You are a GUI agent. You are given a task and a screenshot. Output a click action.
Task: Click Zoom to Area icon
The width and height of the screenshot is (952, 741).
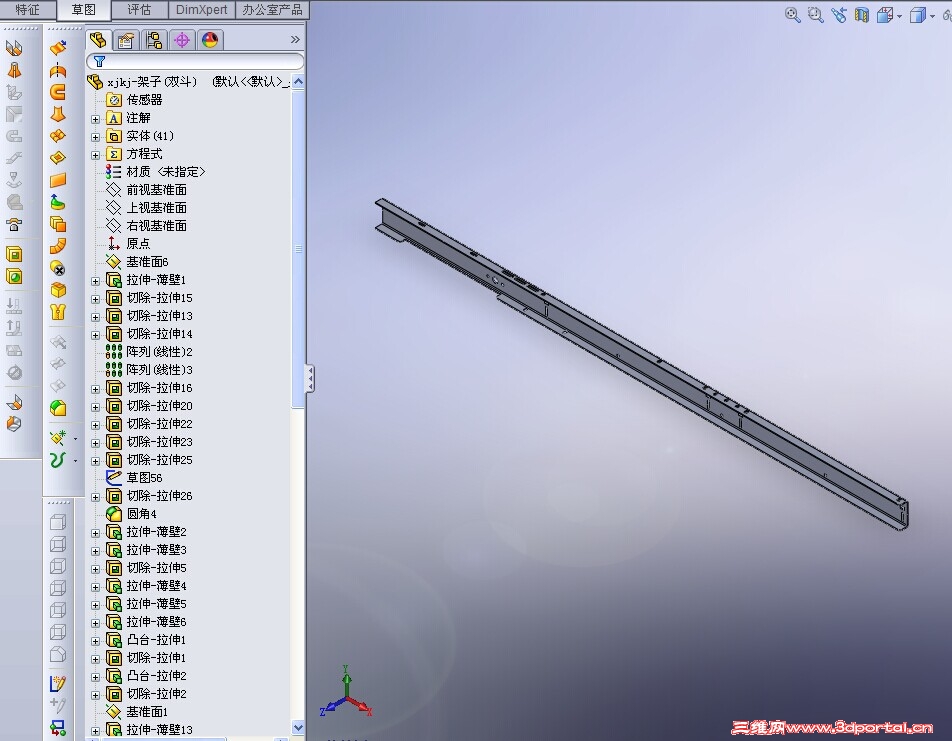815,15
